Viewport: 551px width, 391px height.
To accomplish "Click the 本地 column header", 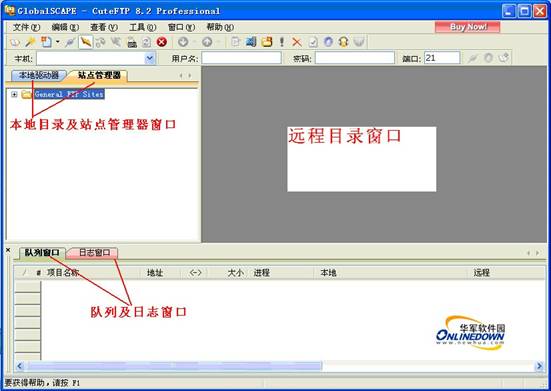I will point(329,273).
